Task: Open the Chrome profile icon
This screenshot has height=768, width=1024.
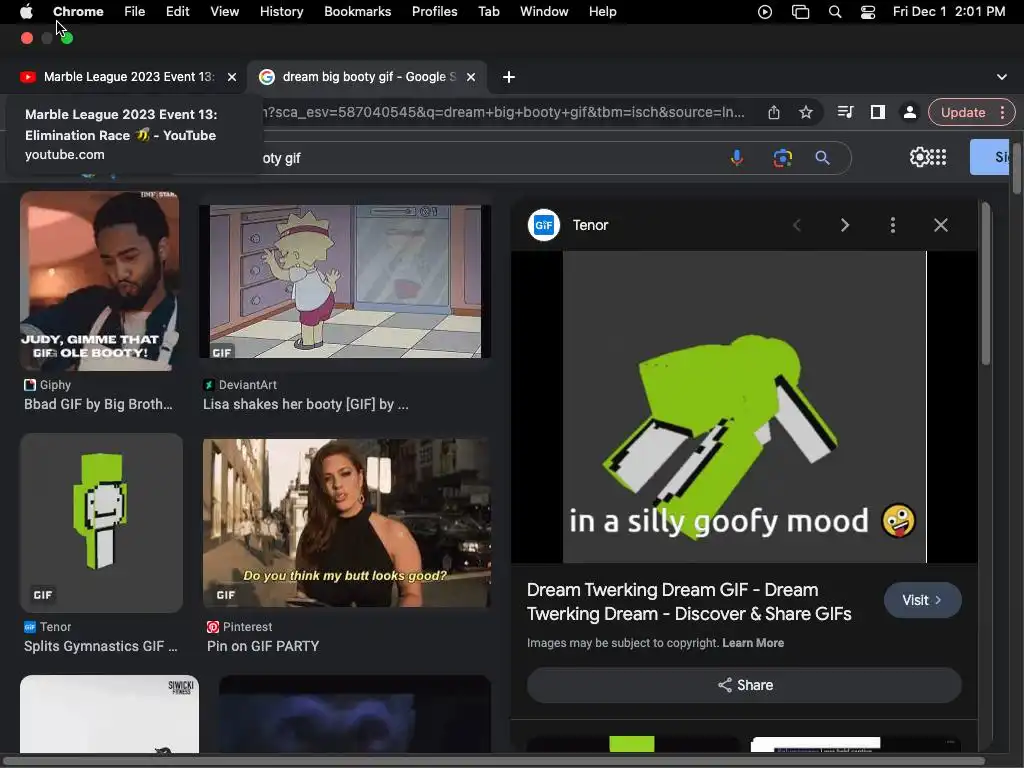Action: [x=909, y=112]
